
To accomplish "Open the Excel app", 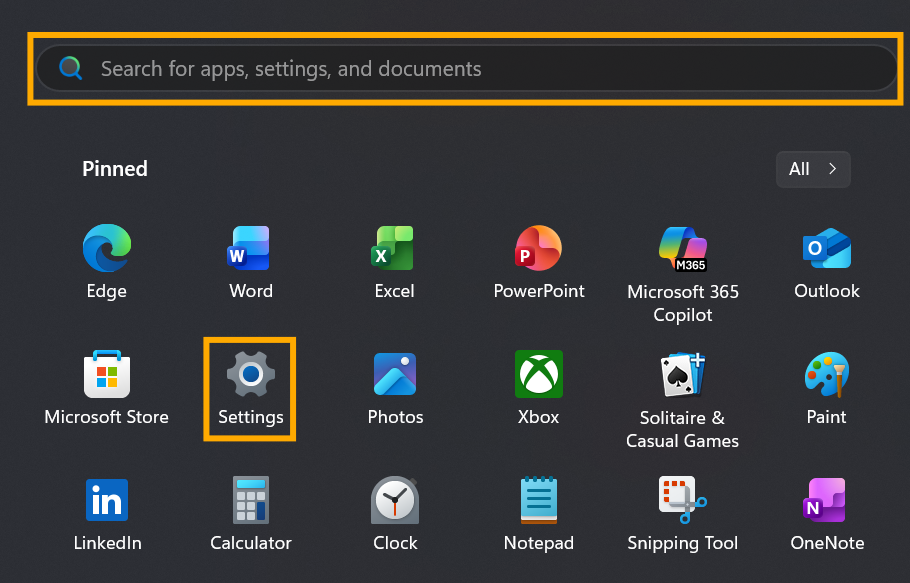I will click(395, 262).
